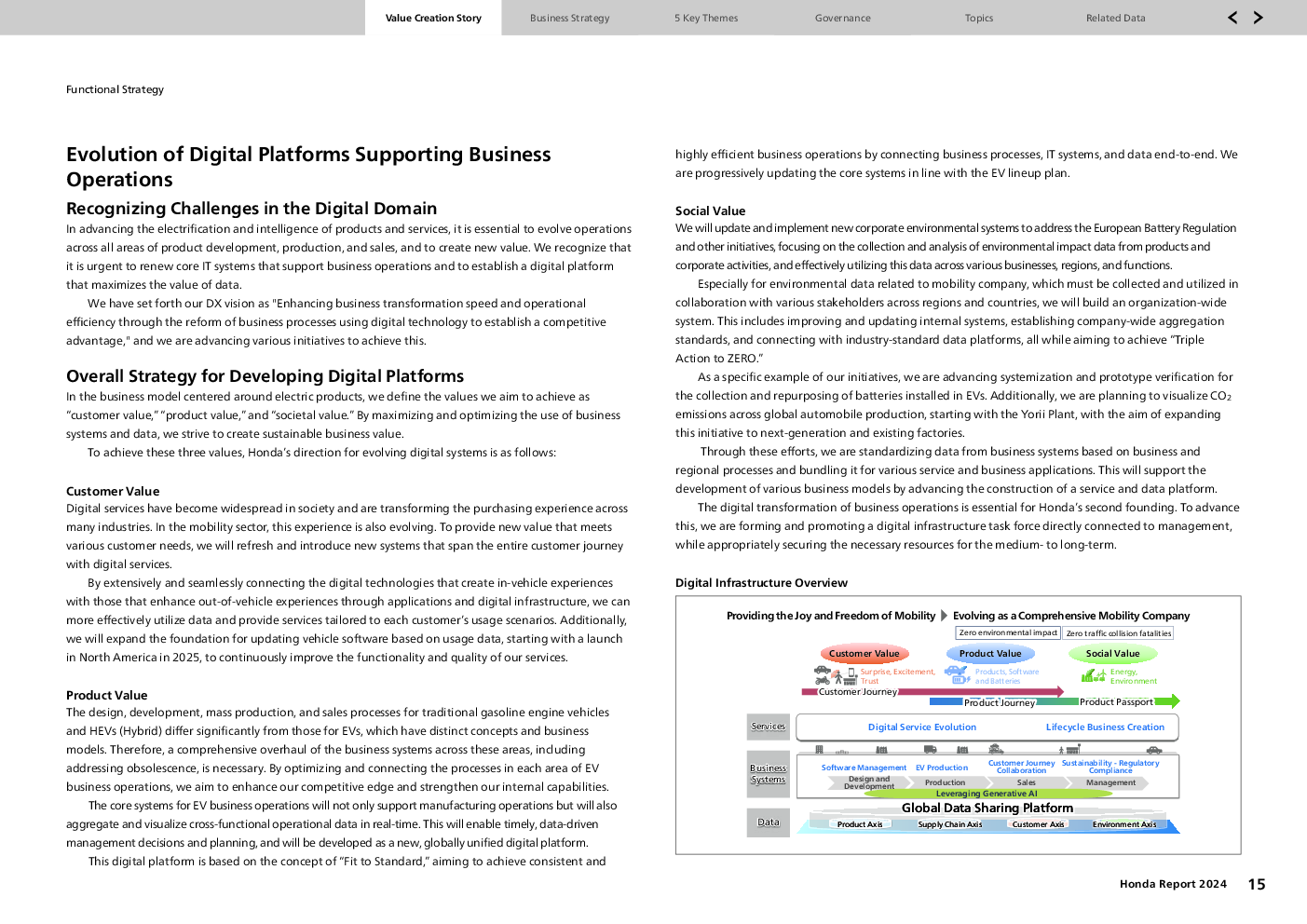This screenshot has width=1307, height=924.
Task: Click Lifecycle Business Creation in diagram
Action: tap(1105, 727)
